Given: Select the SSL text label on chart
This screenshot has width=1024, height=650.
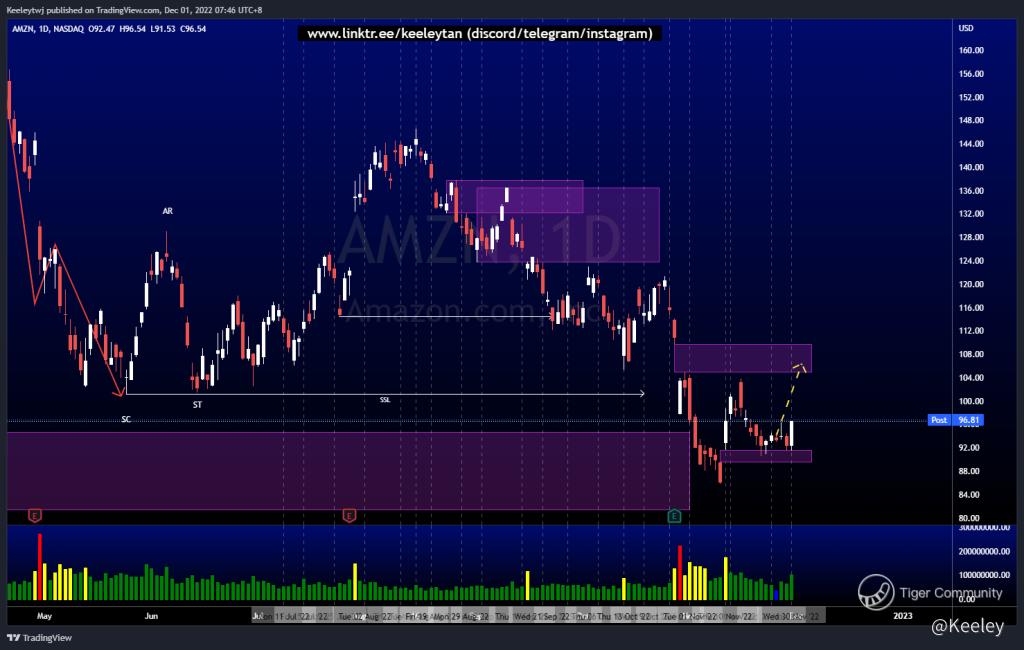Looking at the screenshot, I should pos(385,400).
